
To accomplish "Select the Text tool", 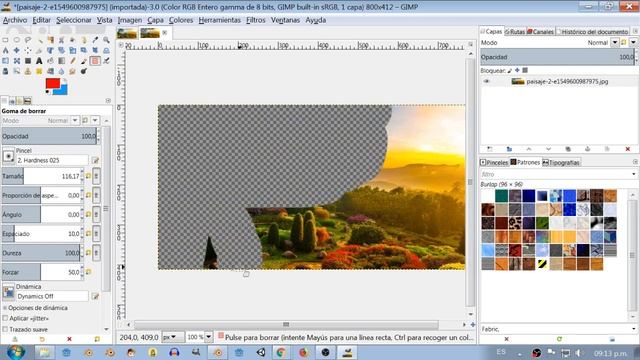I will point(39,61).
